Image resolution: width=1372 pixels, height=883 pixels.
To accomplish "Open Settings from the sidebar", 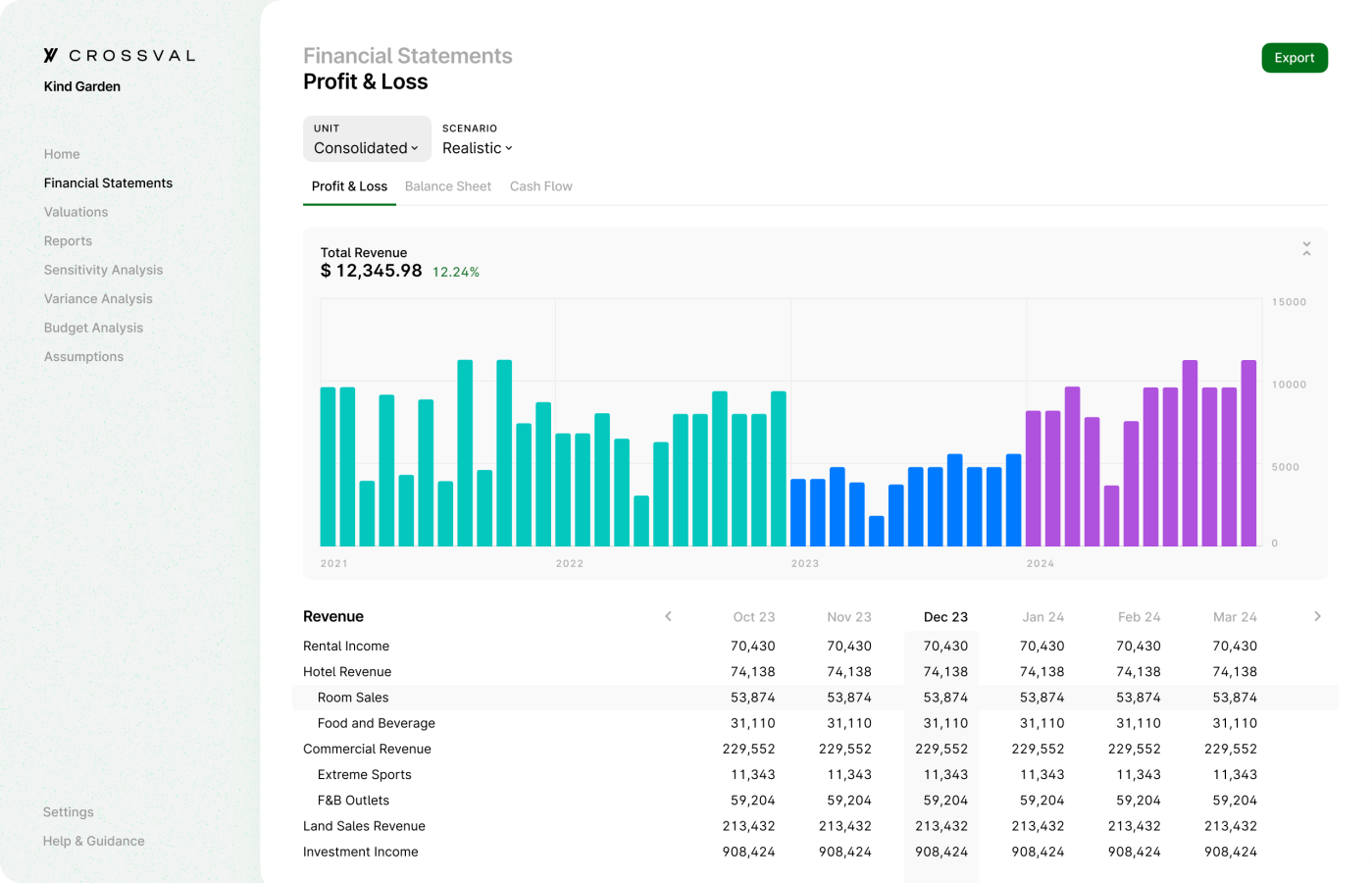I will tap(68, 811).
